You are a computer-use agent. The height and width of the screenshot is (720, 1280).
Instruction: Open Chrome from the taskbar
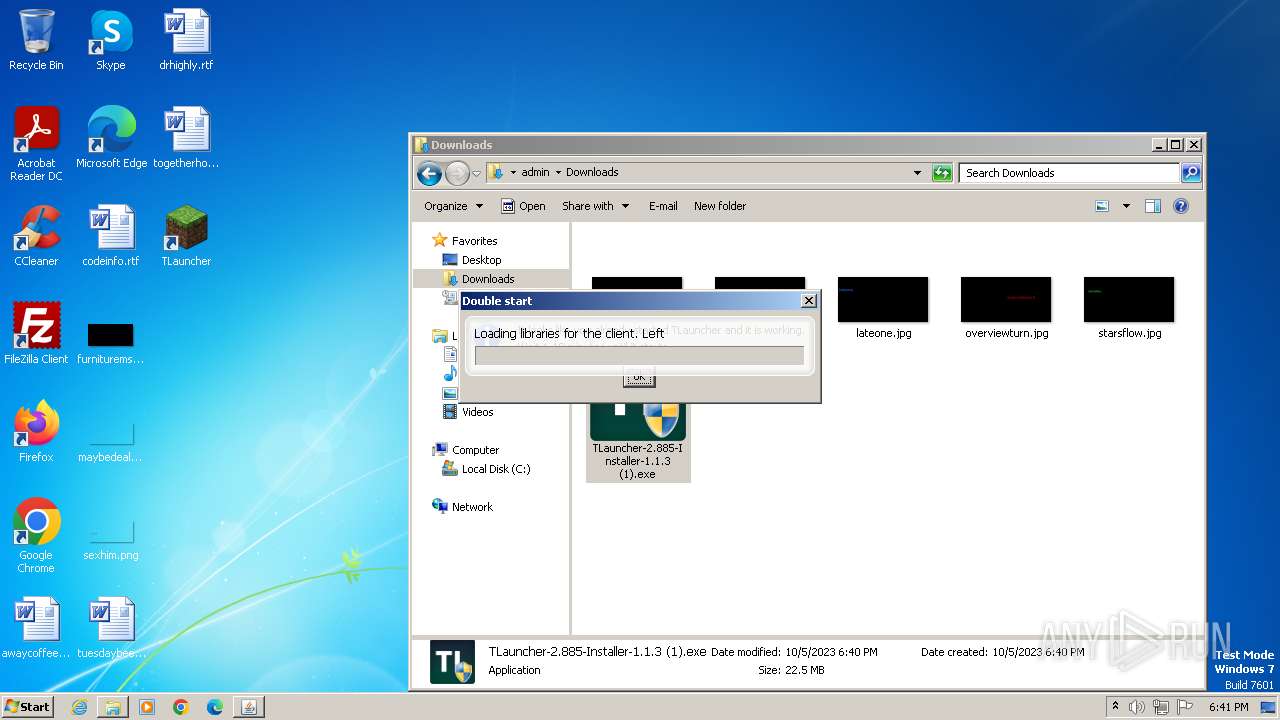tap(181, 707)
